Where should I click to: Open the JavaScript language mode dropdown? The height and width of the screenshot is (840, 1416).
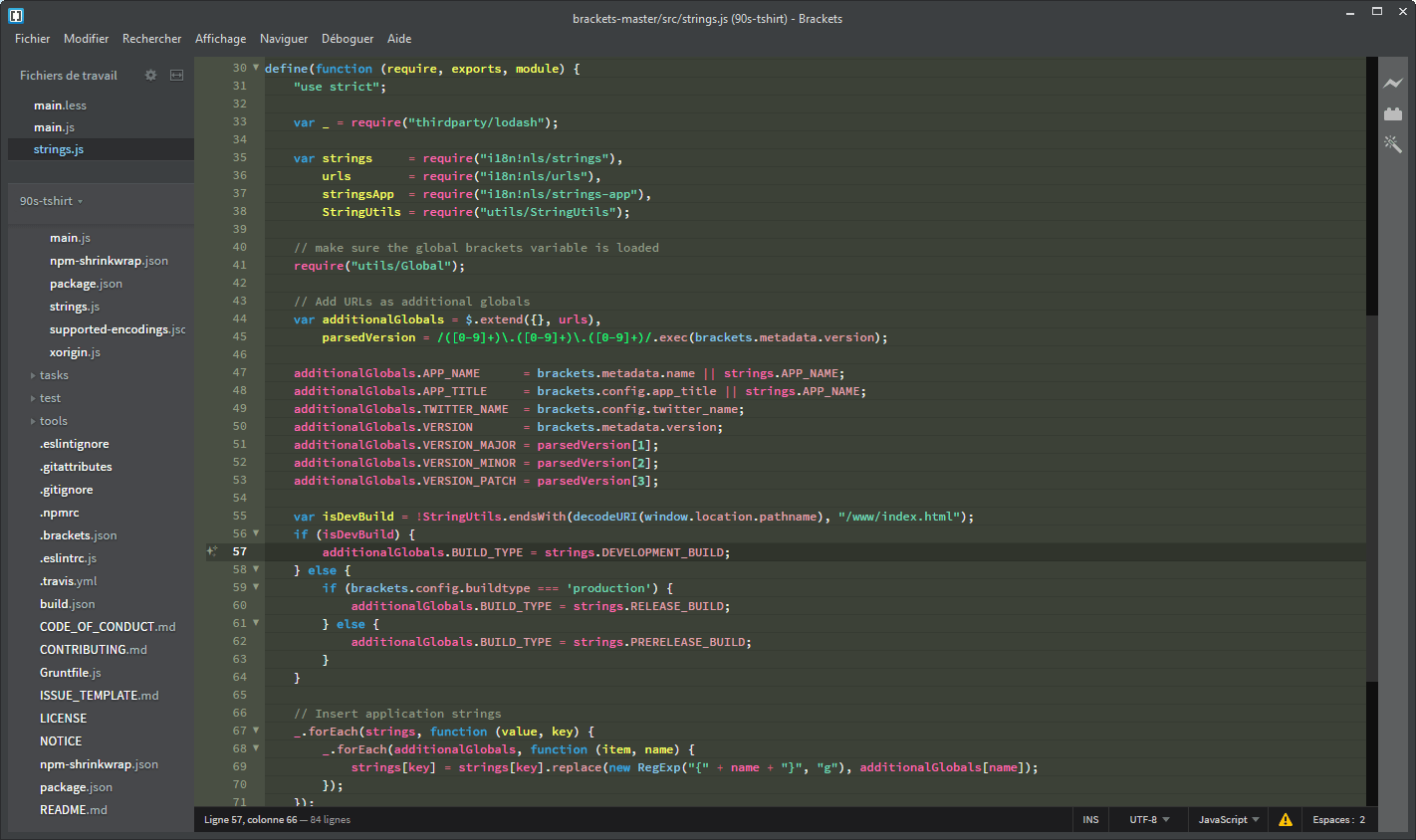pyautogui.click(x=1227, y=819)
